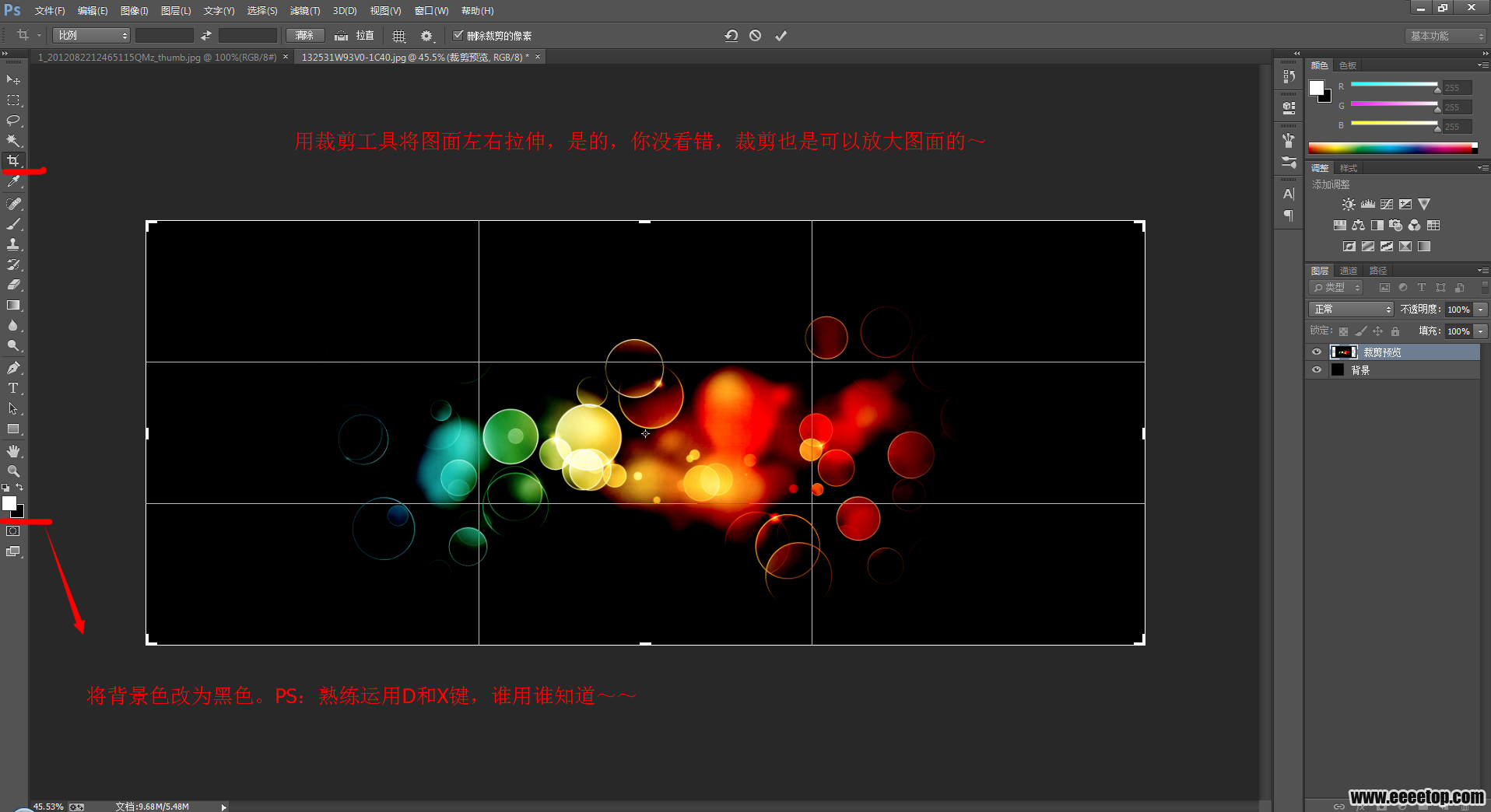Select the Lasso tool
The image size is (1491, 812).
pyautogui.click(x=13, y=121)
